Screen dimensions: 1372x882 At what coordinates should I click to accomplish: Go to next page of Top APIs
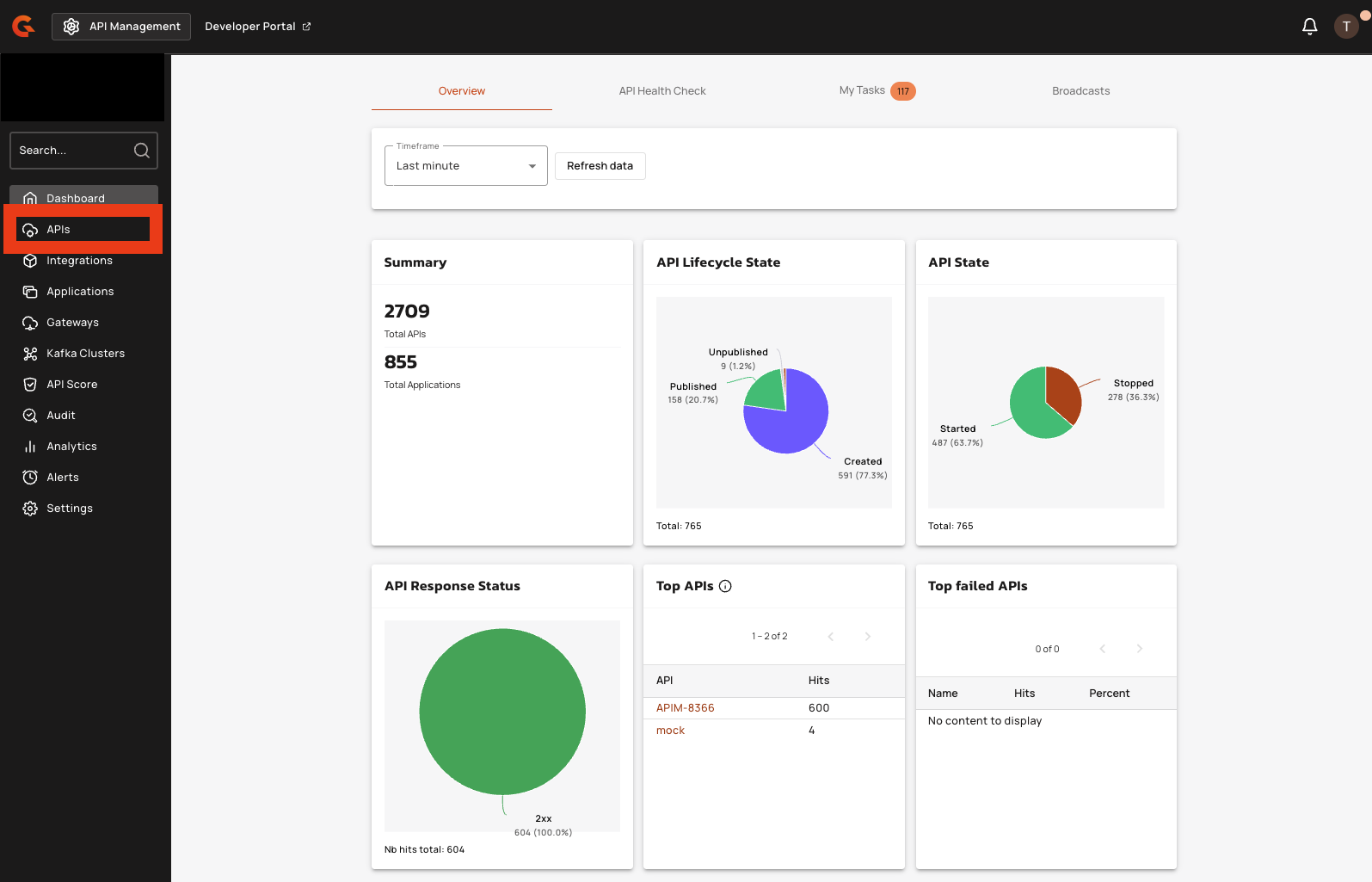(x=867, y=637)
